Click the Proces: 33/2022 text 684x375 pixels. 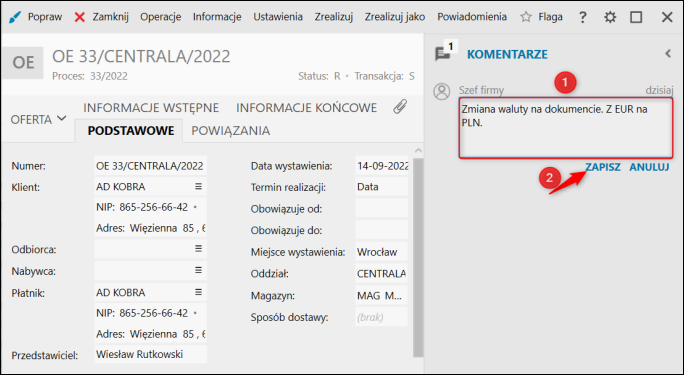pyautogui.click(x=90, y=76)
